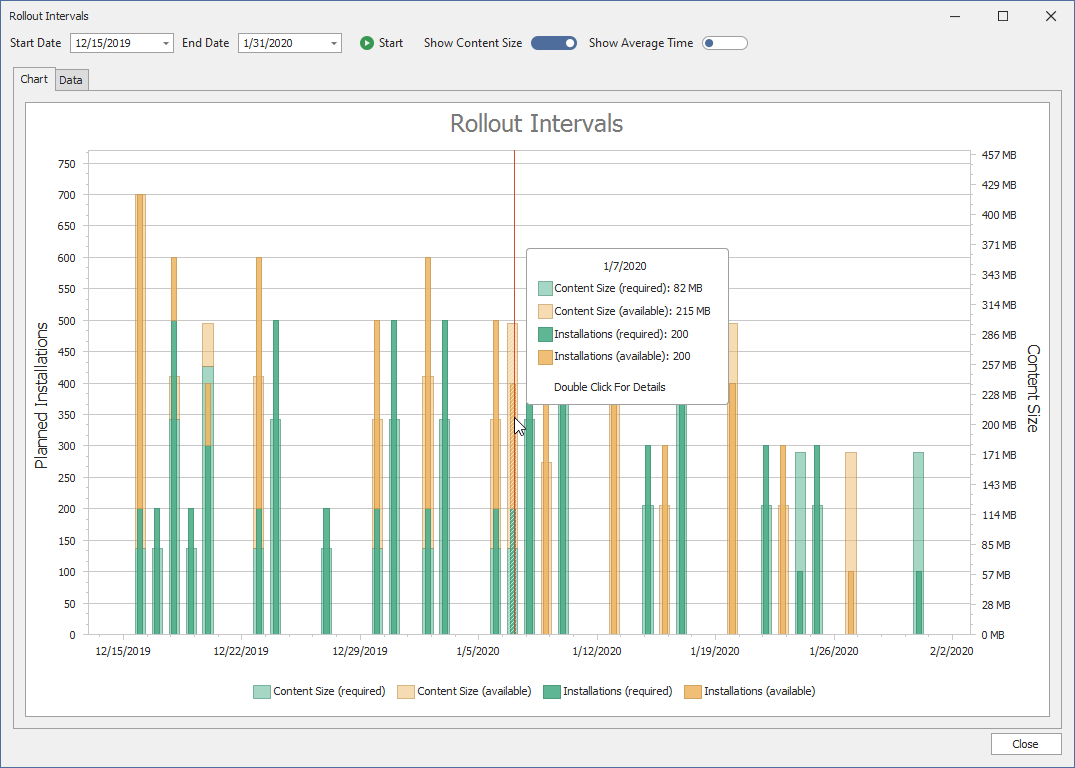This screenshot has height=768, width=1075.
Task: Maximize the Rollout Intervals window
Action: click(x=1003, y=16)
